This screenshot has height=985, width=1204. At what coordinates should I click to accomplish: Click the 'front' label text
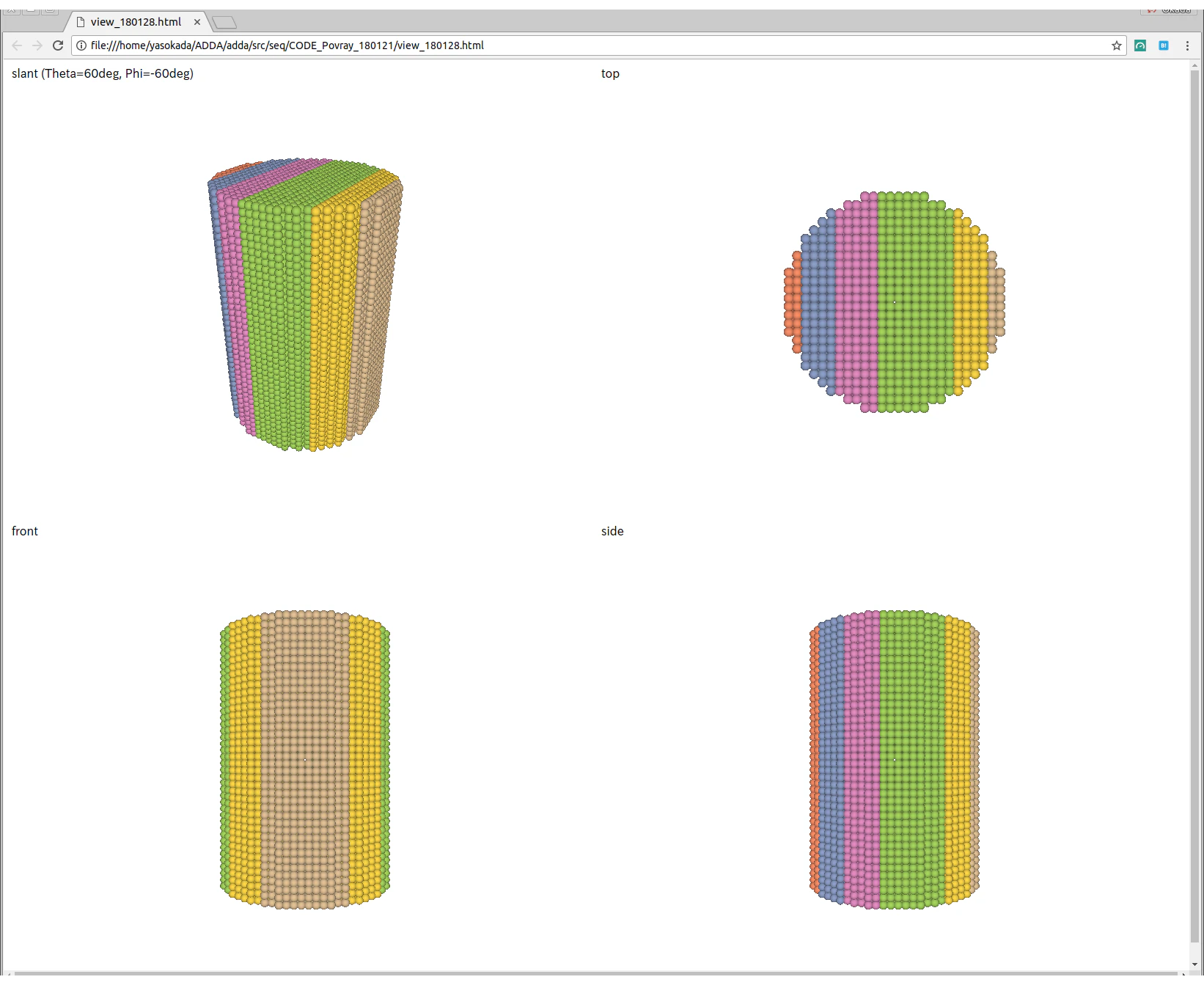click(25, 531)
